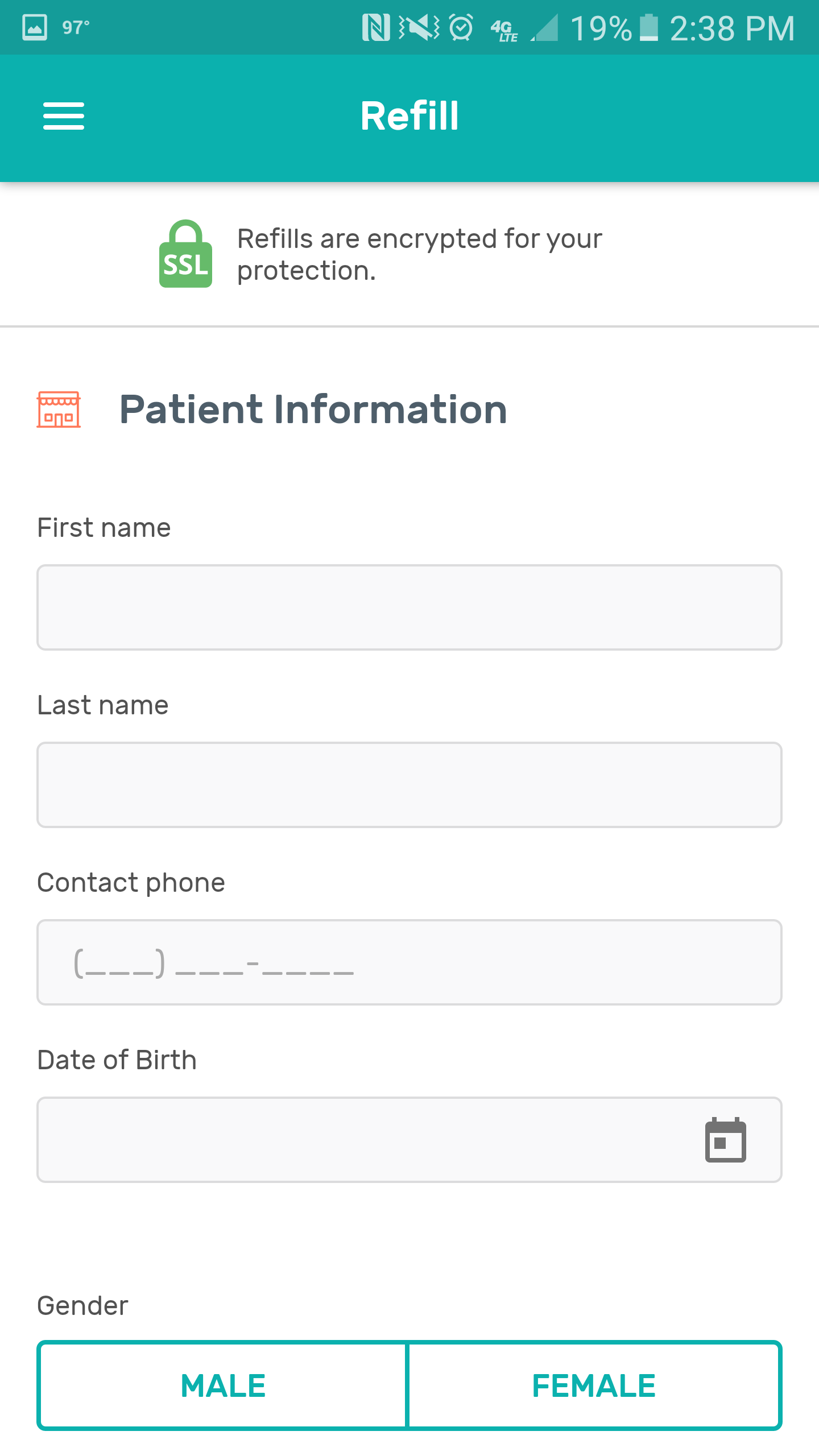Tap the Refill page title
Viewport: 819px width, 1456px height.
(409, 116)
